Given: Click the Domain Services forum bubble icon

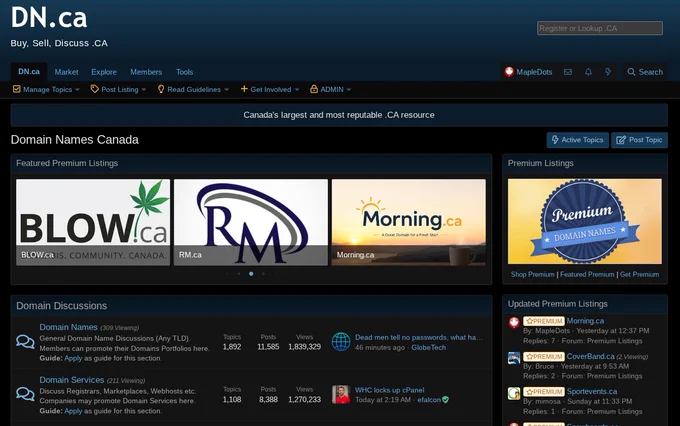Looking at the screenshot, I should (x=25, y=394).
